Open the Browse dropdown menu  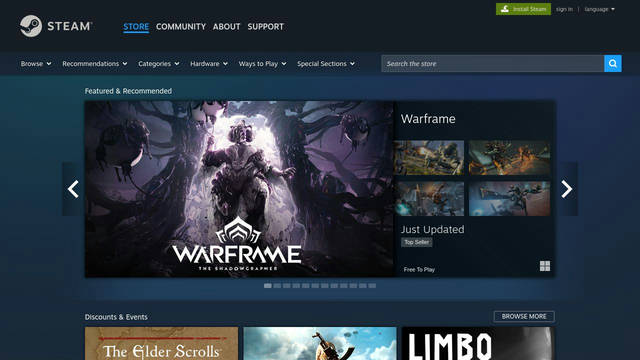click(36, 64)
